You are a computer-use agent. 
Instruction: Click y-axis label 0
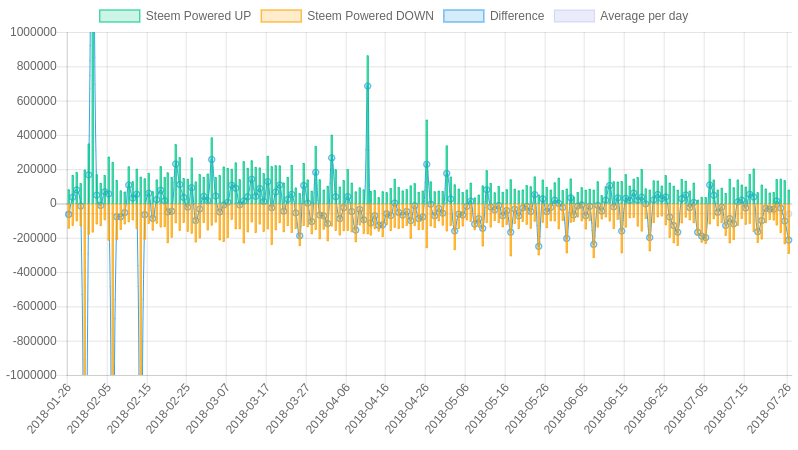click(x=53, y=203)
